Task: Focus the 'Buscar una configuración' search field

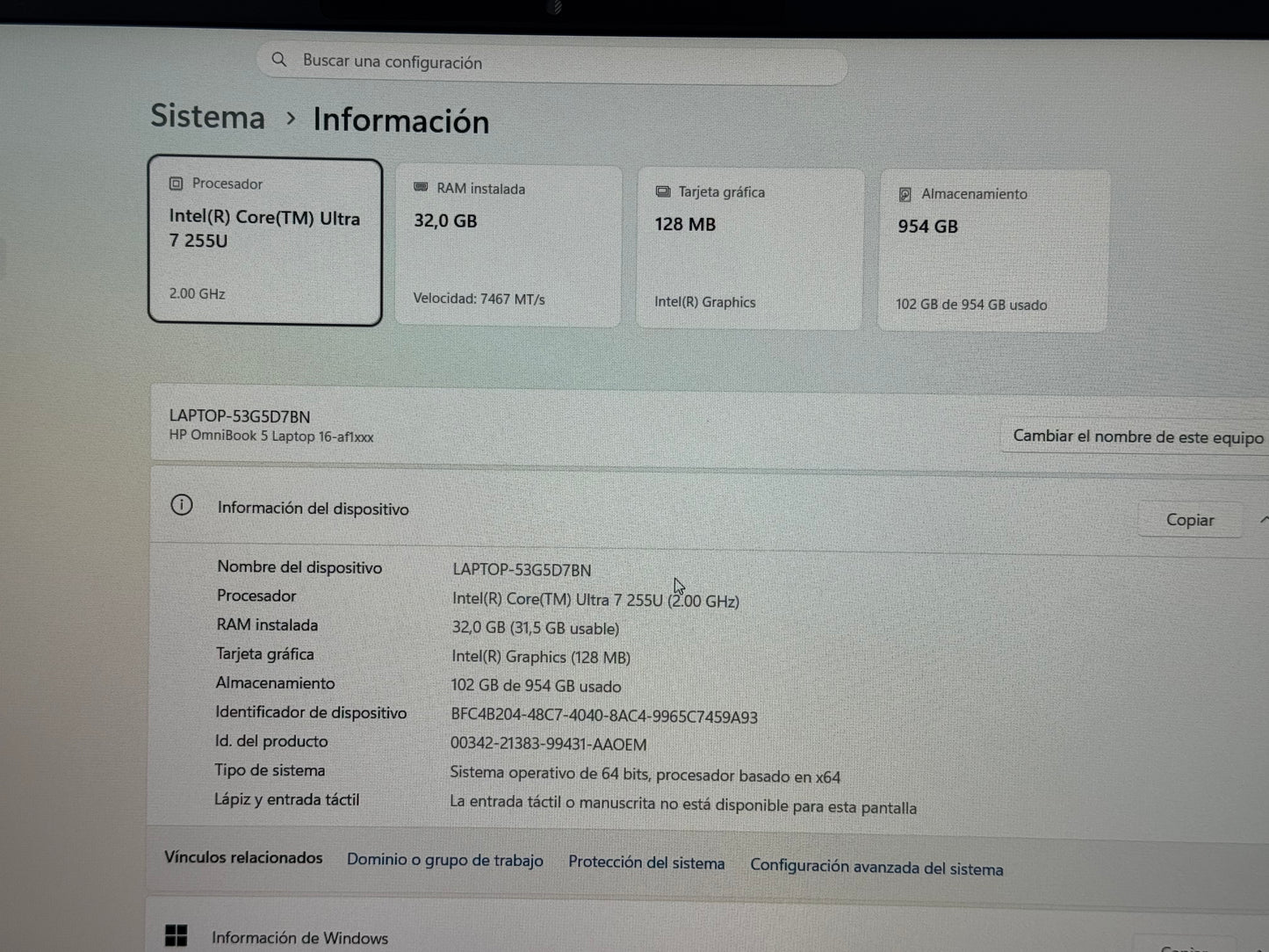Action: tap(552, 63)
